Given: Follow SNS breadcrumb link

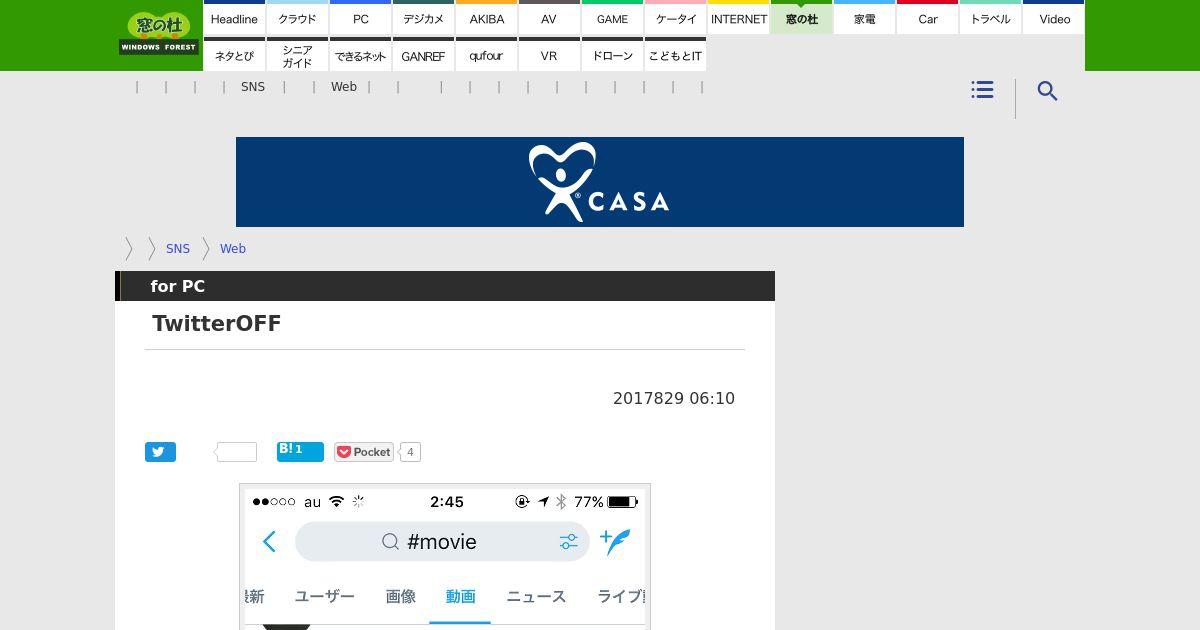Looking at the screenshot, I should pos(178,249).
